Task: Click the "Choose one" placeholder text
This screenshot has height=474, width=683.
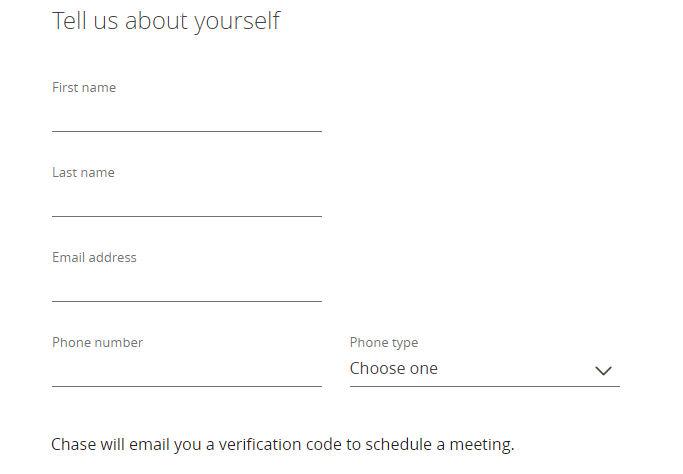Action: click(x=394, y=369)
